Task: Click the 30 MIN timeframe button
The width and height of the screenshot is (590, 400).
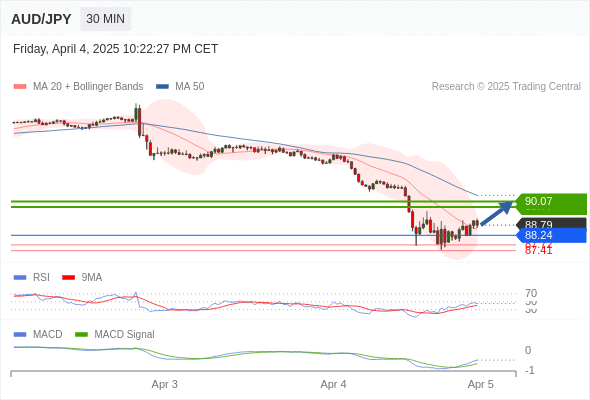Action: 105,19
